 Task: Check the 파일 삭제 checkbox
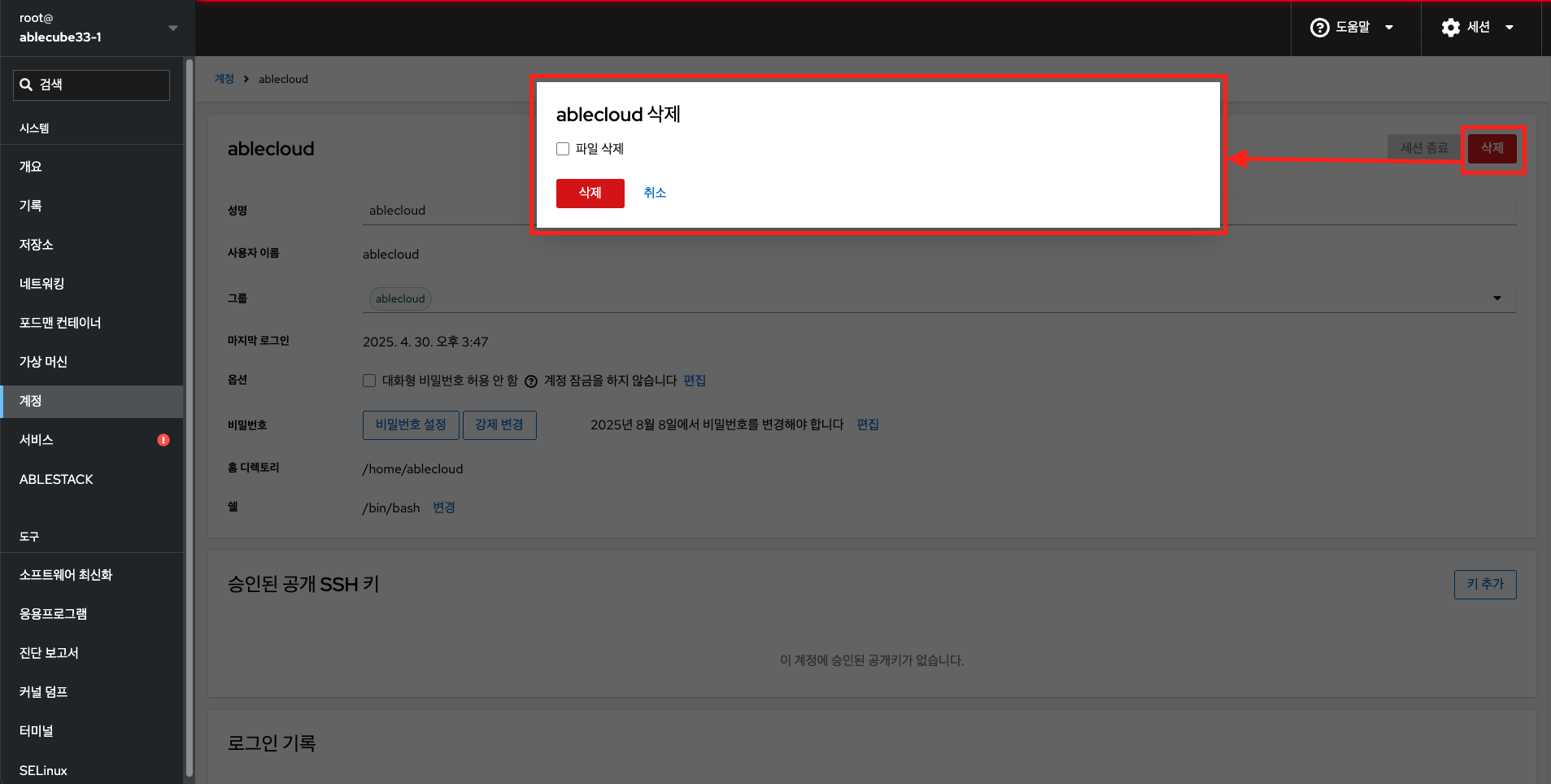[x=563, y=149]
